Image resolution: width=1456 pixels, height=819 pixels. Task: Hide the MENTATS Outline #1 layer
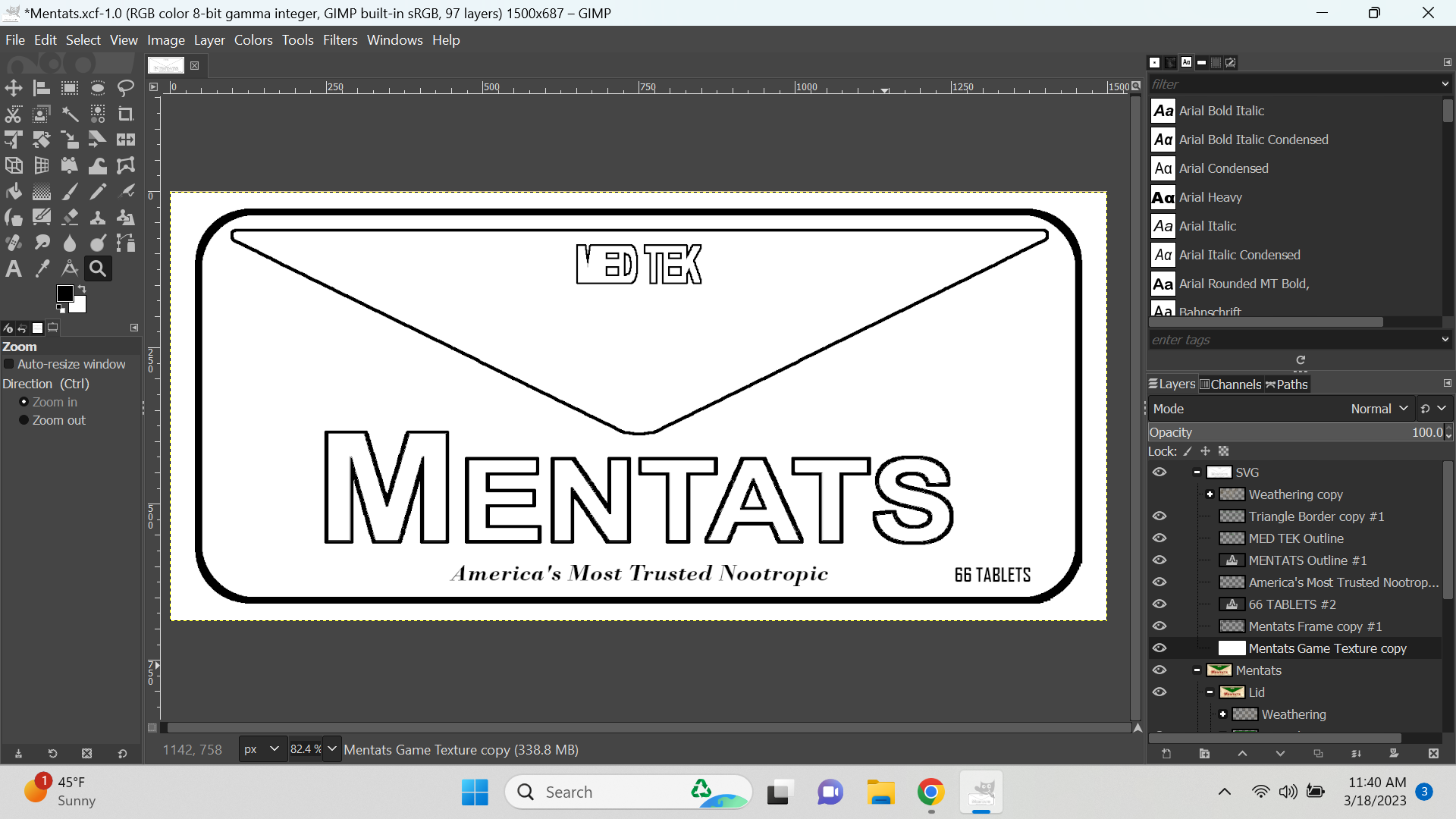pyautogui.click(x=1159, y=560)
